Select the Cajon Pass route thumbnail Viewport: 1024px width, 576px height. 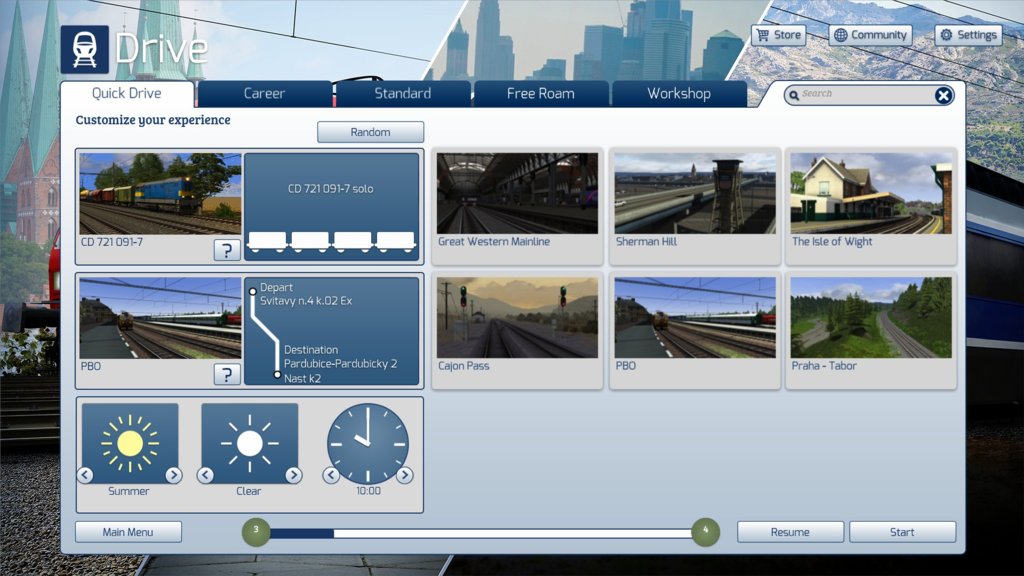click(517, 318)
